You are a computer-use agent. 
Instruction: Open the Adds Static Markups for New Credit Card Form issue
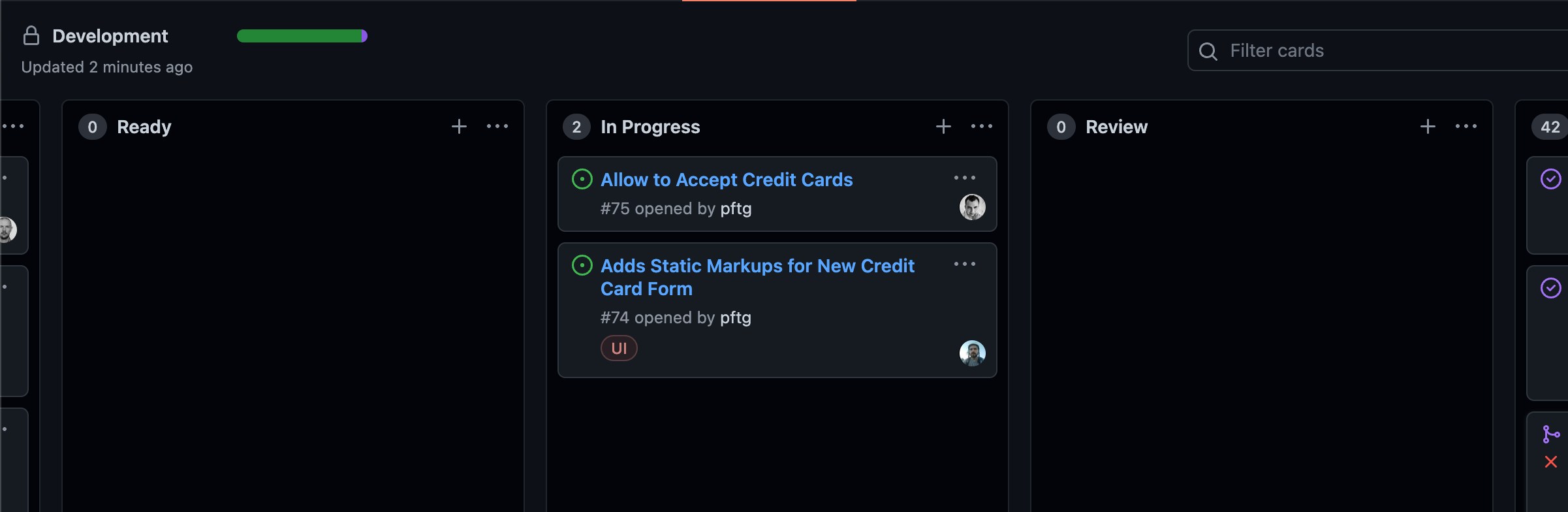pos(757,277)
